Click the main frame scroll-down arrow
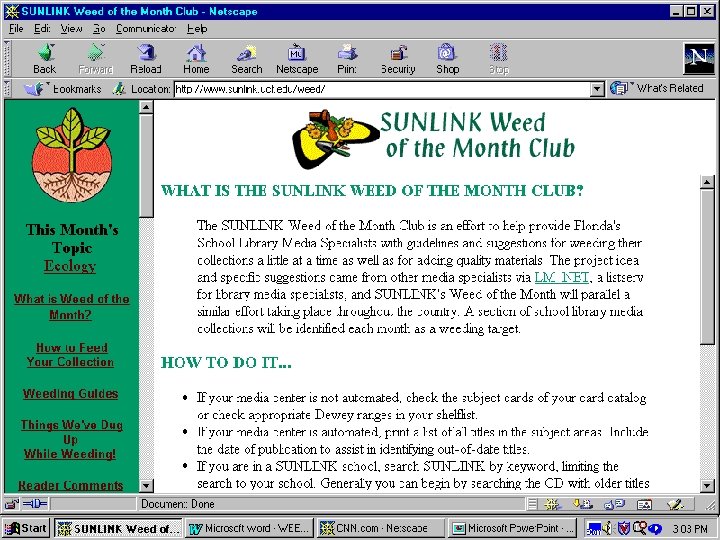The image size is (720, 540). [708, 485]
